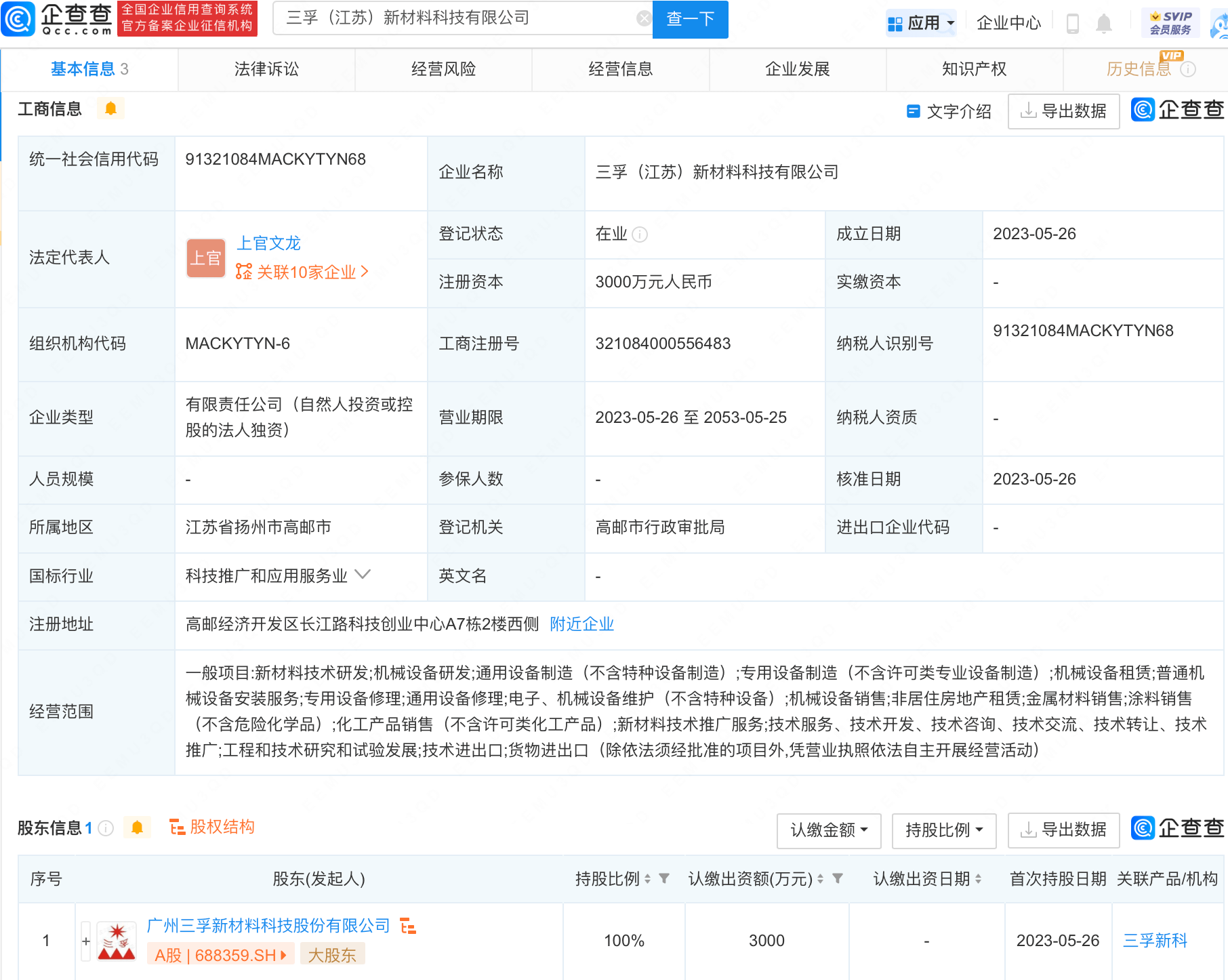Filter the 持股比例 column

tap(664, 878)
